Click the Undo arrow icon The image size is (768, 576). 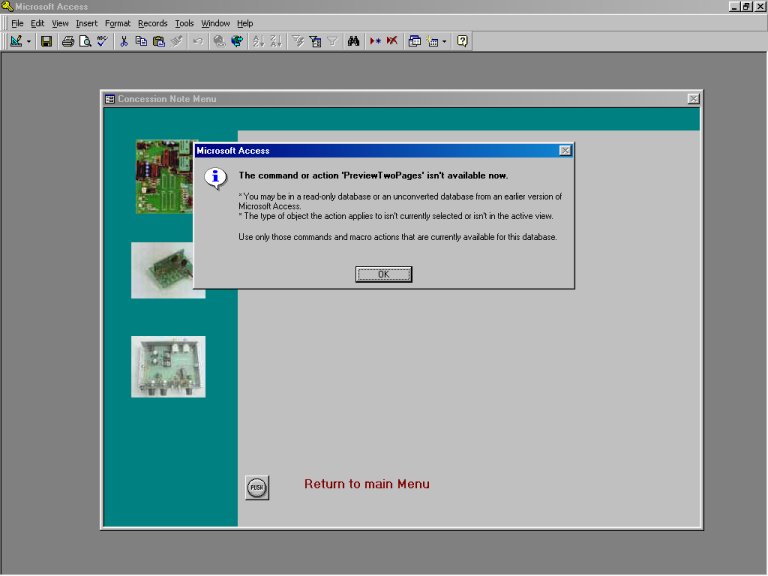pos(198,41)
